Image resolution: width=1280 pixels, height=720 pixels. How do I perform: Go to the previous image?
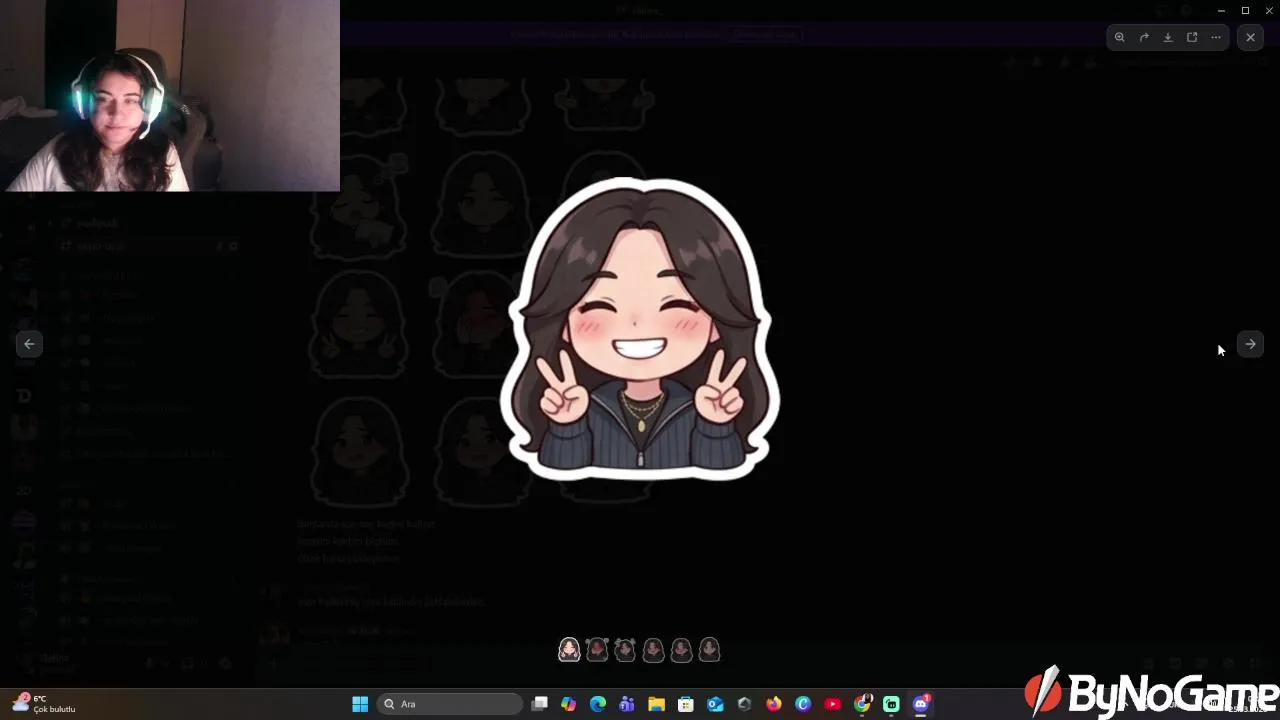click(x=29, y=344)
